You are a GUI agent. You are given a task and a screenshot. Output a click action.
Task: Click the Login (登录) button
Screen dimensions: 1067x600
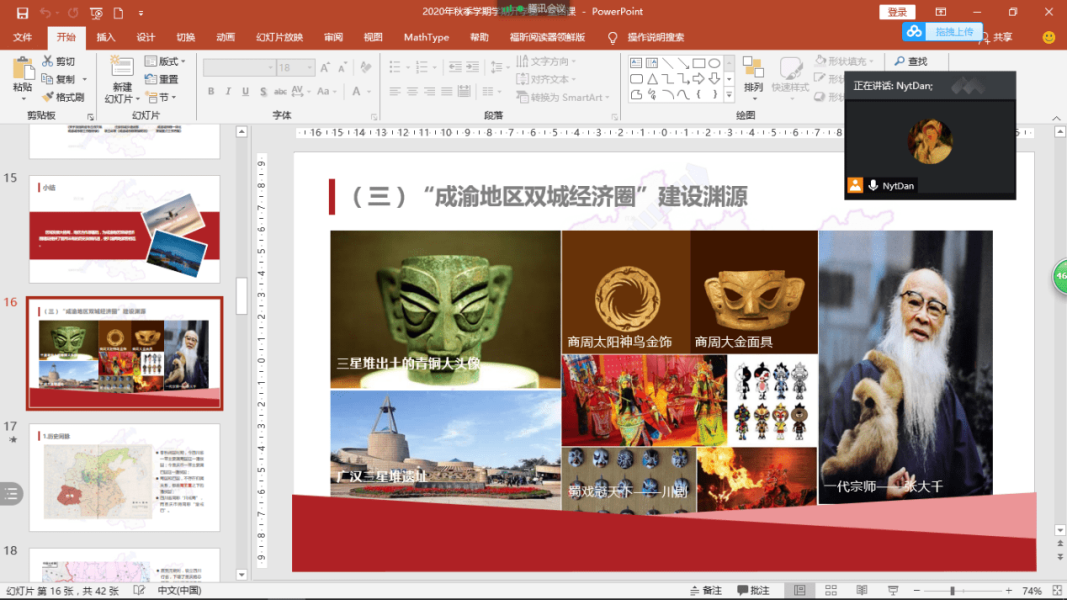click(x=898, y=12)
